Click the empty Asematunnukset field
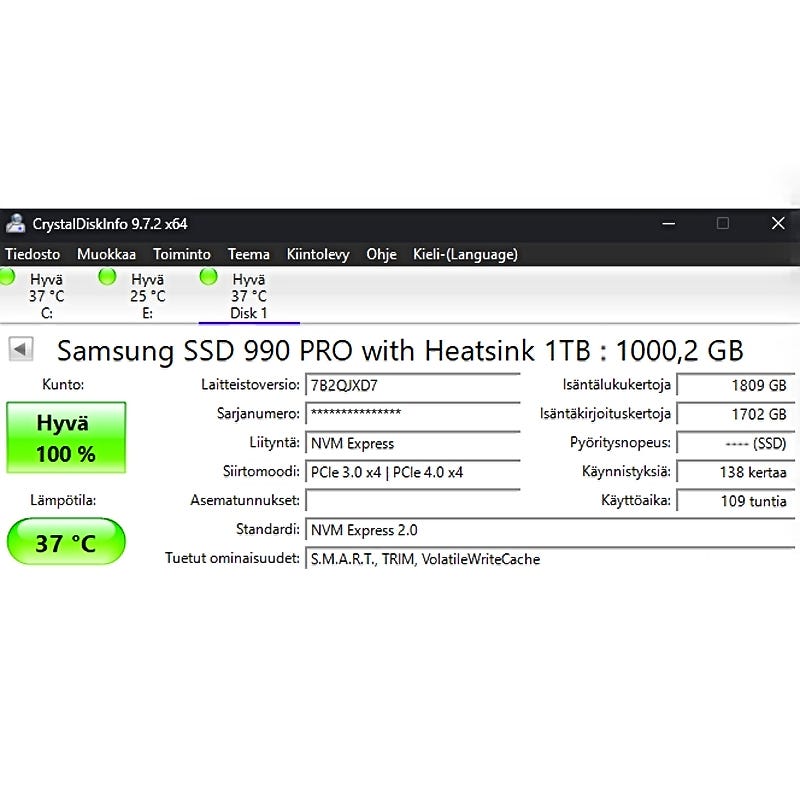Screen dimensions: 800x786 tap(413, 501)
